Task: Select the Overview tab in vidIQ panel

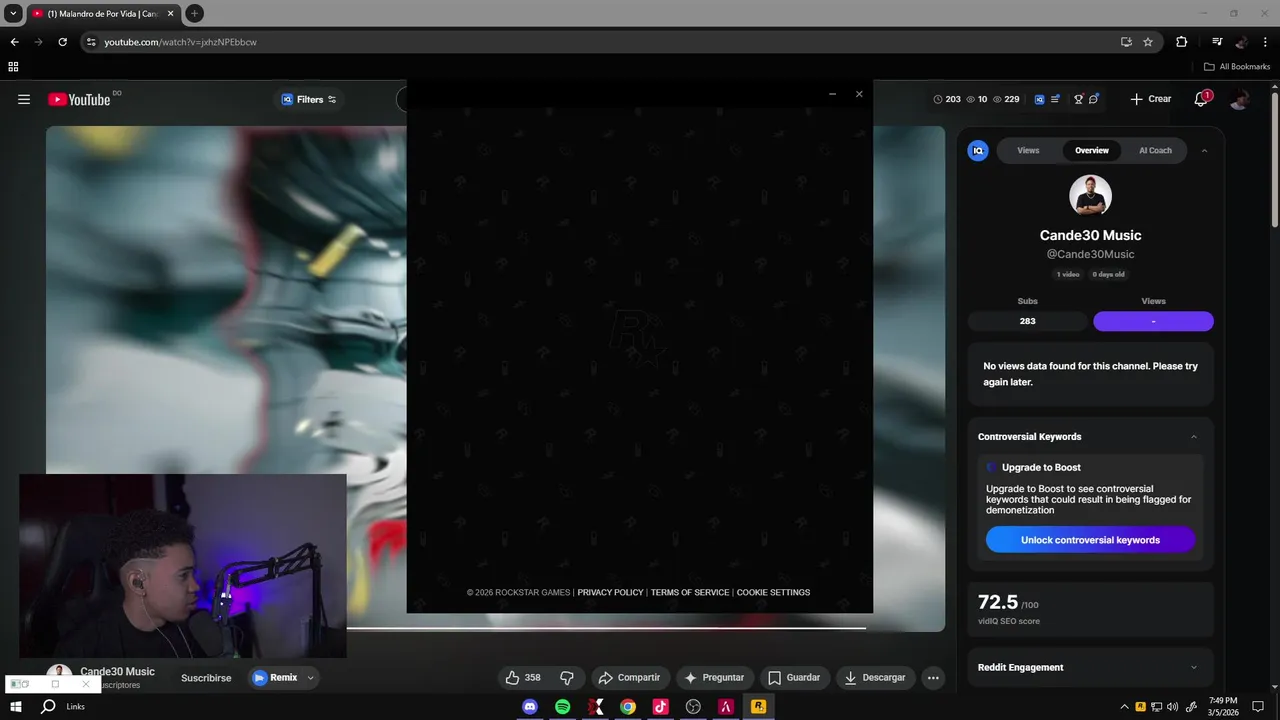Action: click(x=1092, y=150)
